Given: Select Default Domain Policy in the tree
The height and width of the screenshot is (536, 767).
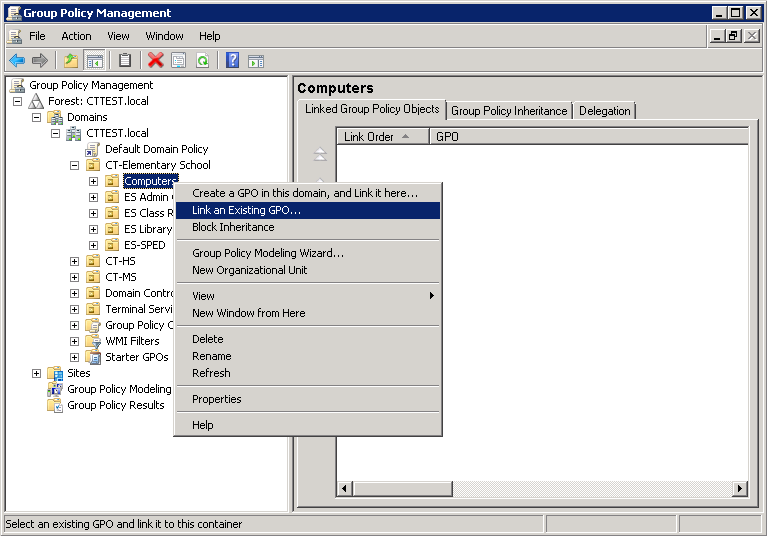Looking at the screenshot, I should [x=156, y=149].
